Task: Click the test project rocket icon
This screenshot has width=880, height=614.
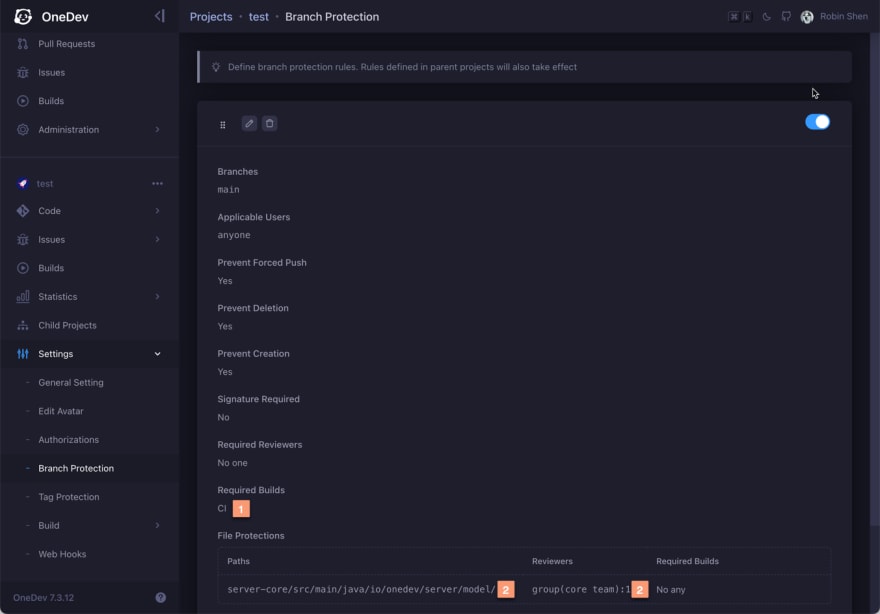Action: (x=22, y=184)
